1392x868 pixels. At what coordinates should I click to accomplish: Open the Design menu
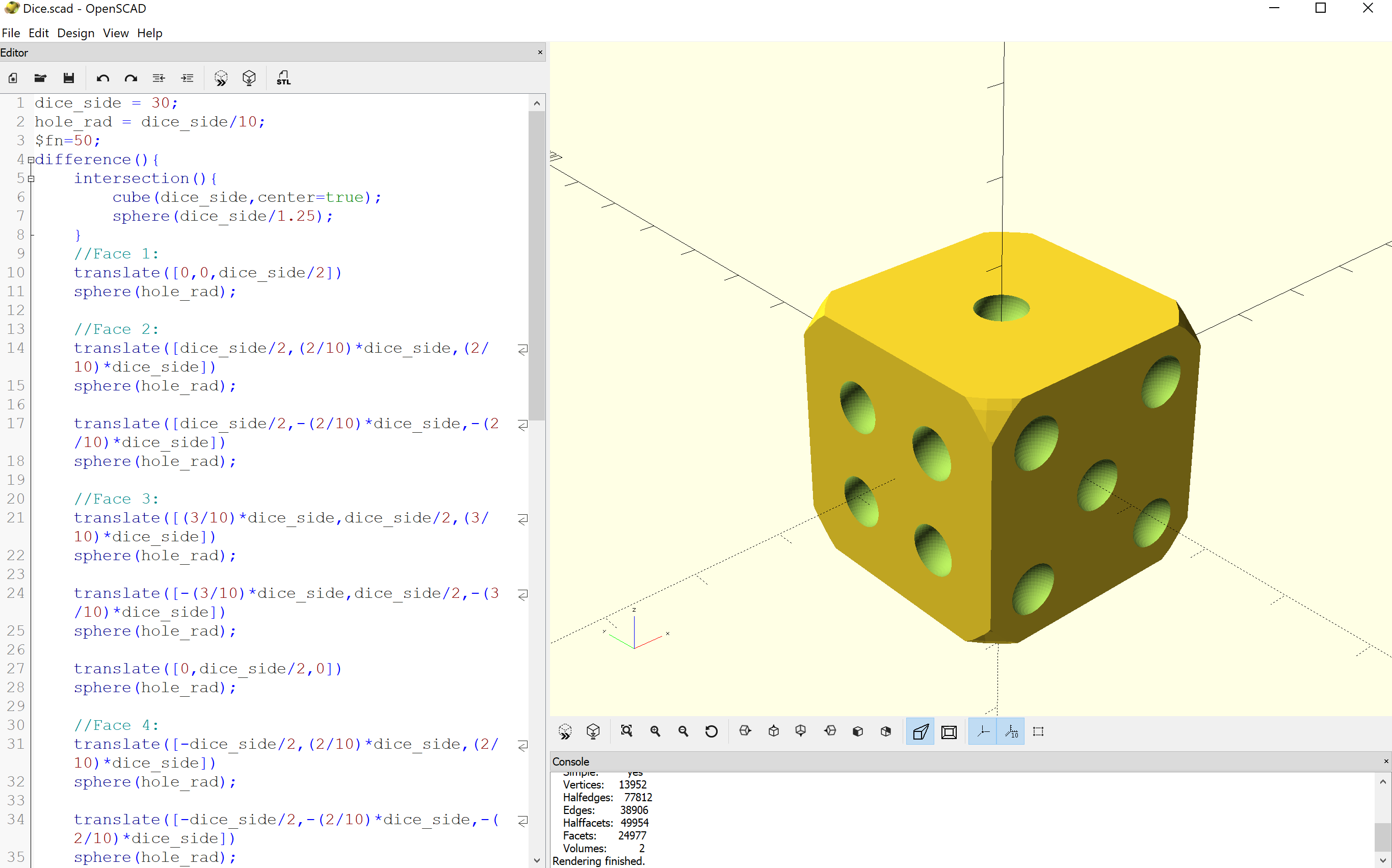(x=75, y=33)
